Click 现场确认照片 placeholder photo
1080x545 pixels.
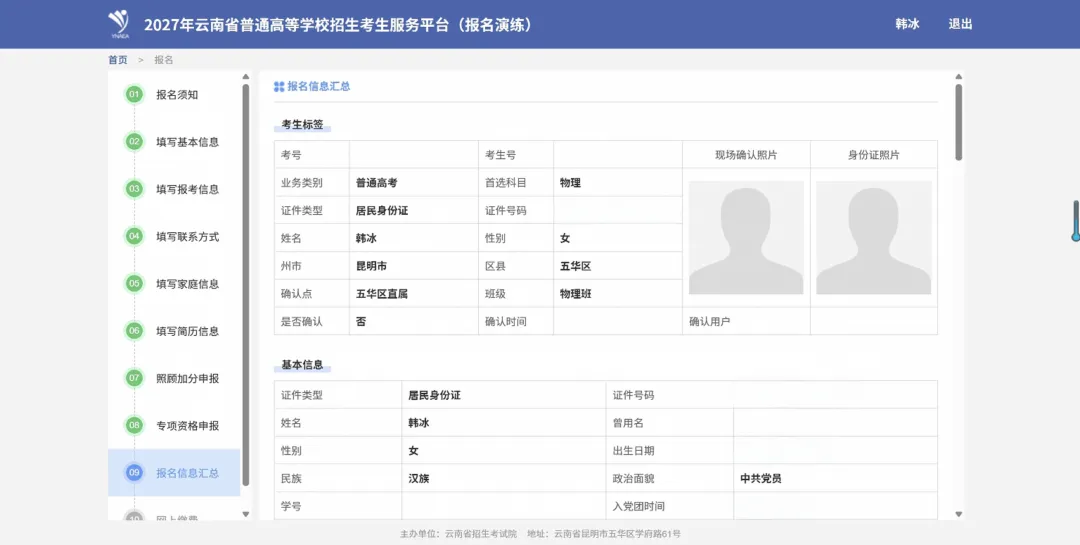746,238
